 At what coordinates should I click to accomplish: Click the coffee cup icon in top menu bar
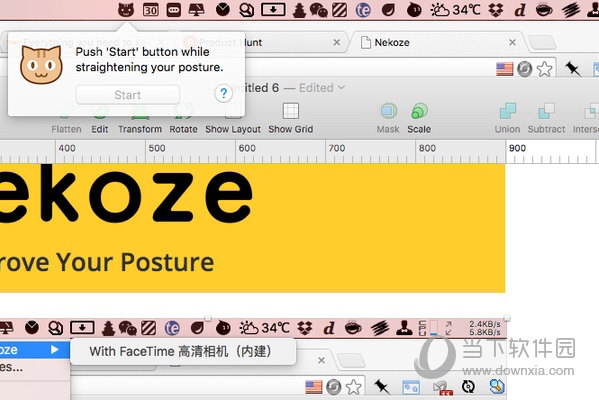(x=544, y=10)
